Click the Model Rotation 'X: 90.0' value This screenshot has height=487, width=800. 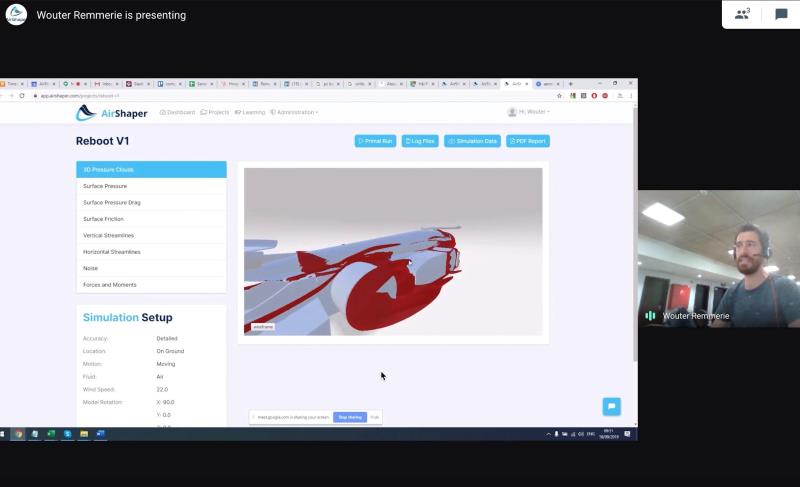tap(165, 402)
